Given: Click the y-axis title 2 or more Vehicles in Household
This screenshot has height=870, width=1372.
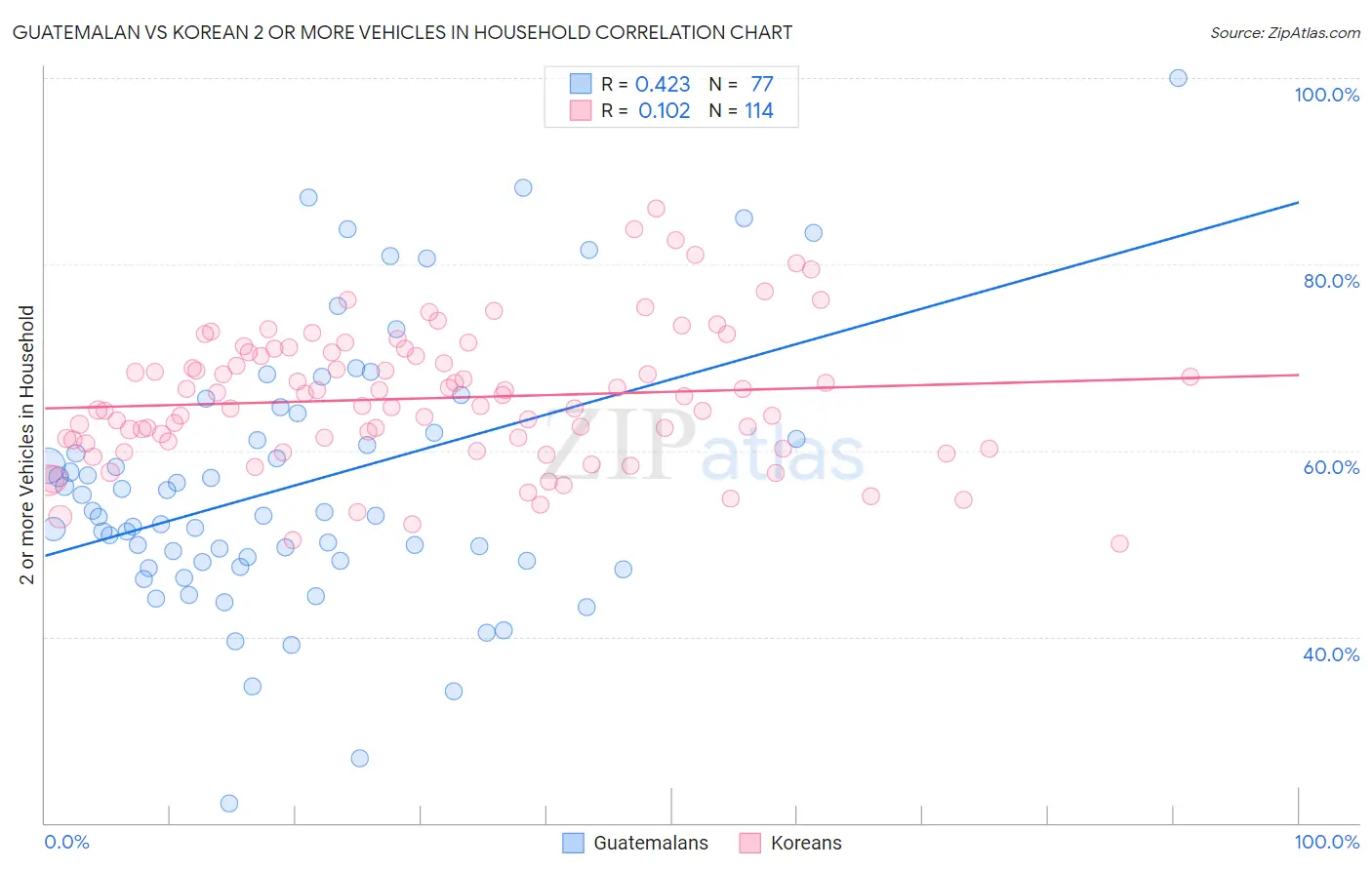Looking at the screenshot, I should tap(27, 445).
